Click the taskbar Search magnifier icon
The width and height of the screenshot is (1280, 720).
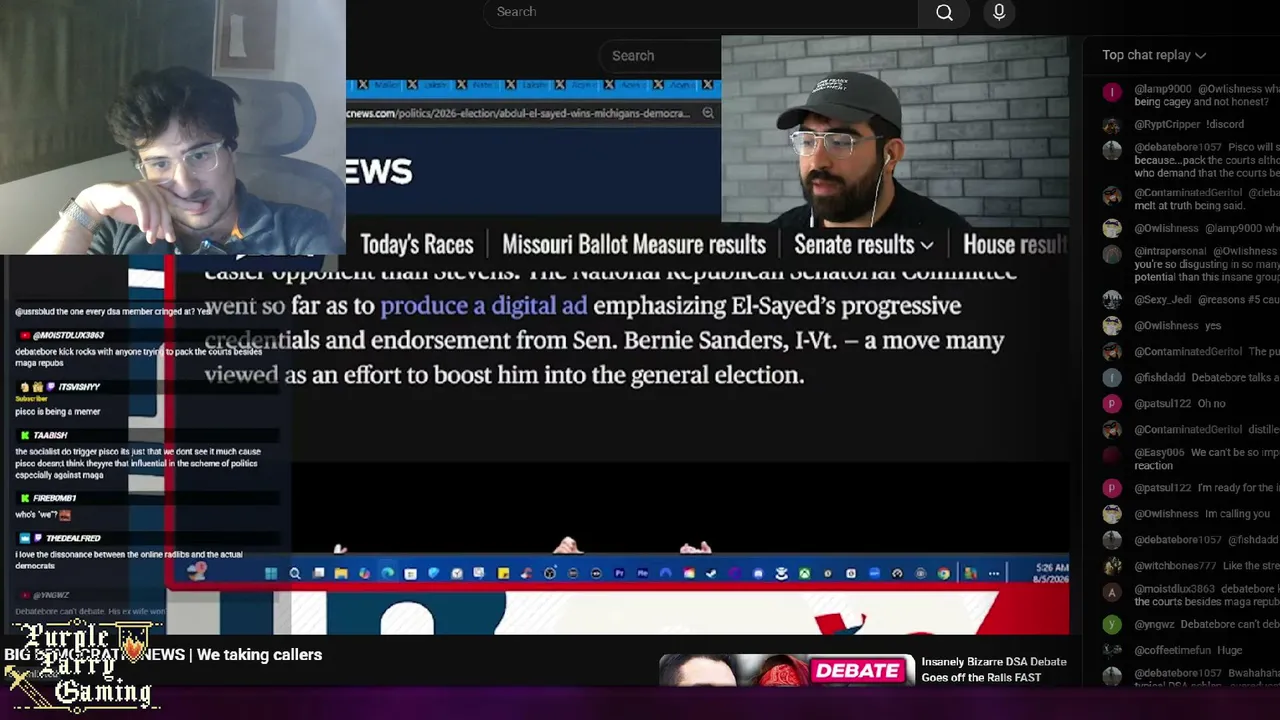click(x=295, y=574)
